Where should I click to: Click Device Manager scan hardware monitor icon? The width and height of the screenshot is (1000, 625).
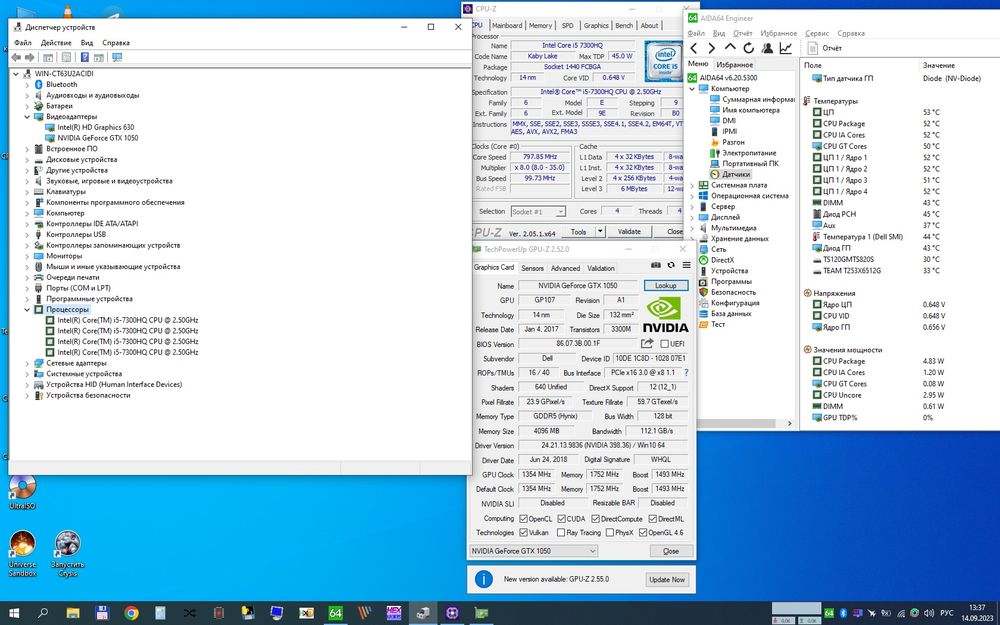click(117, 57)
